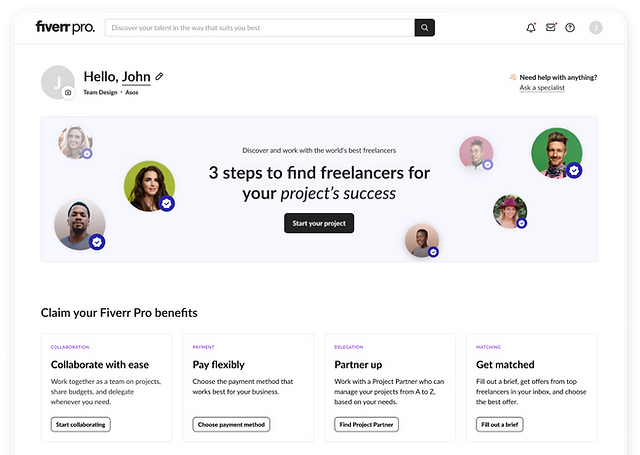This screenshot has height=455, width=640.
Task: Click the Asos company label
Action: [x=131, y=92]
